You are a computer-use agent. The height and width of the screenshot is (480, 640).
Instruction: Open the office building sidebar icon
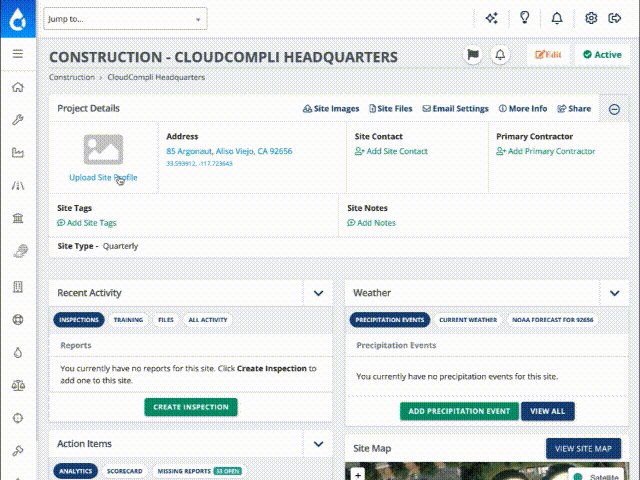click(18, 287)
